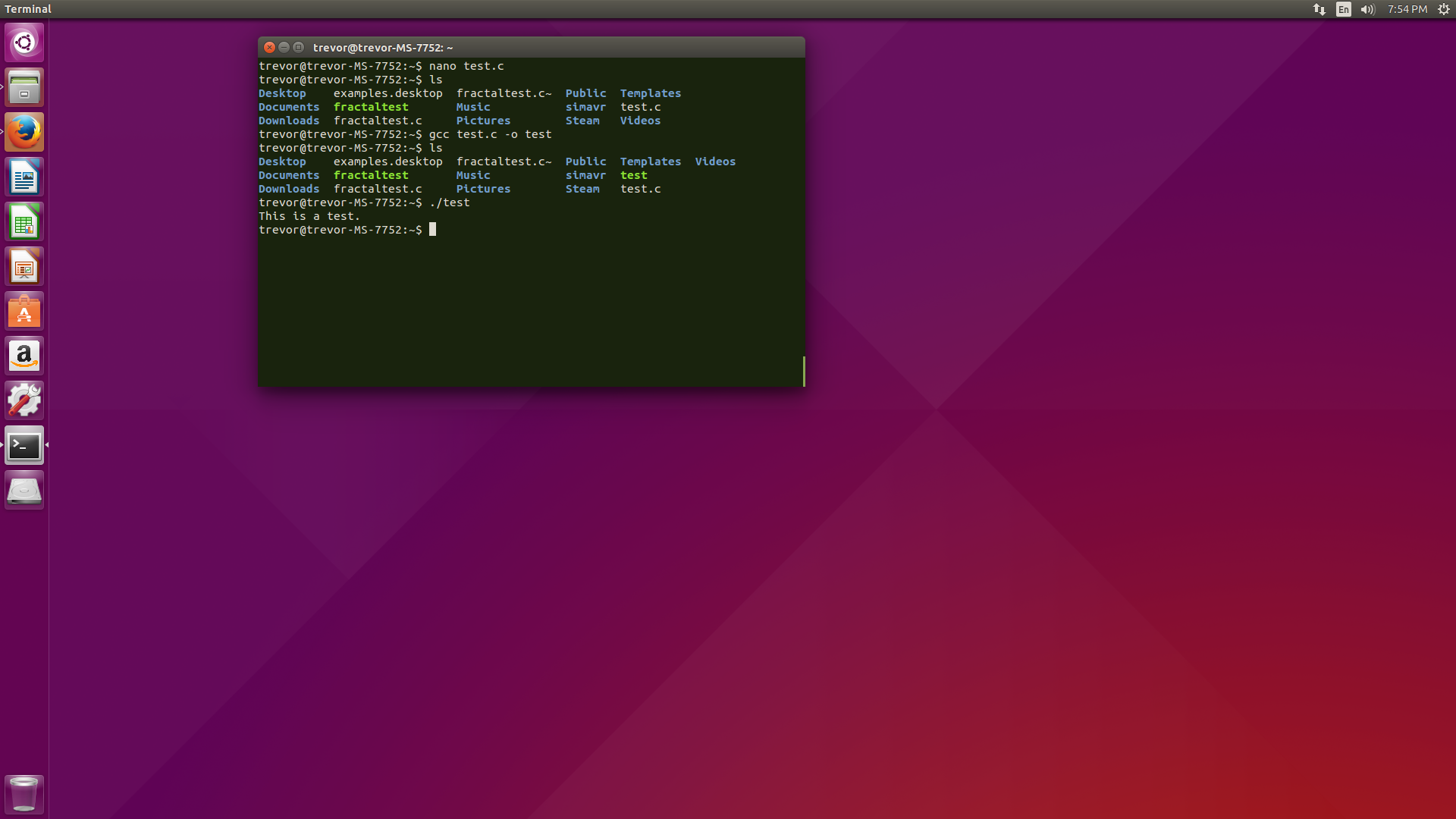This screenshot has width=1456, height=819.
Task: Launch Firefox web browser
Action: [x=24, y=132]
